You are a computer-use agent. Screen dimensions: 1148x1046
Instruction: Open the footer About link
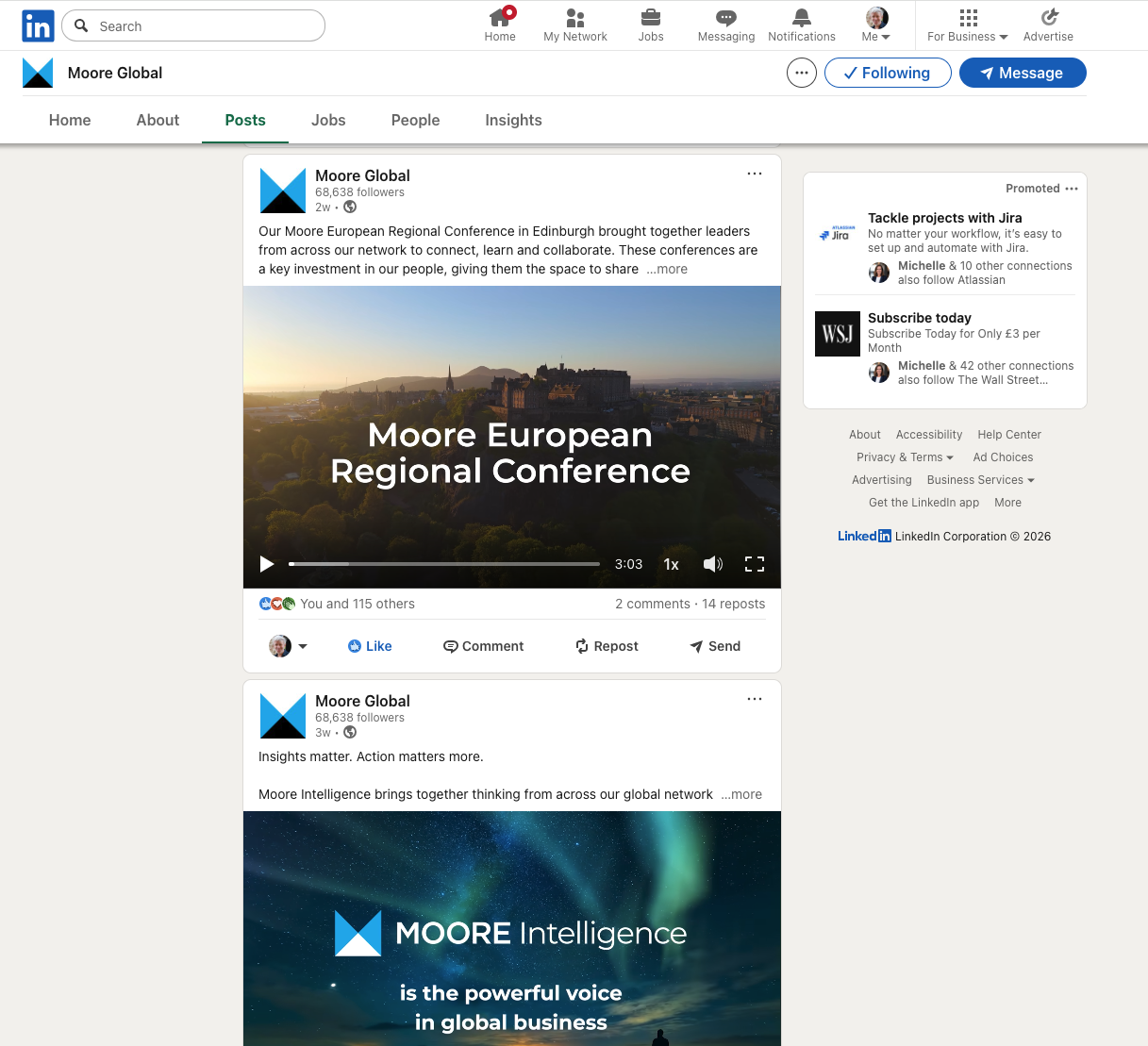pos(865,435)
